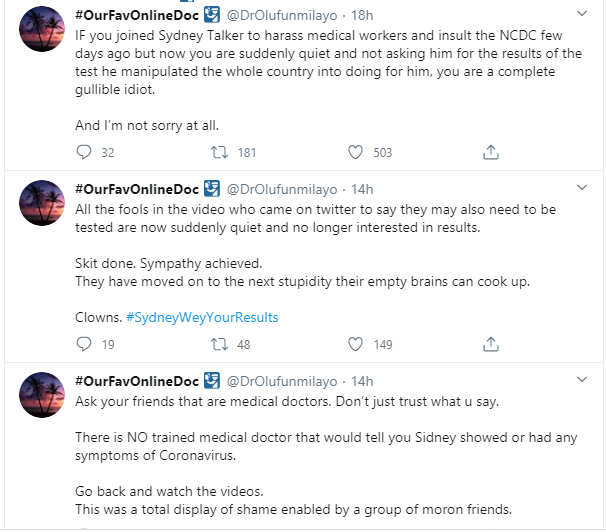Share the Clowns tweet via share icon

click(x=491, y=344)
